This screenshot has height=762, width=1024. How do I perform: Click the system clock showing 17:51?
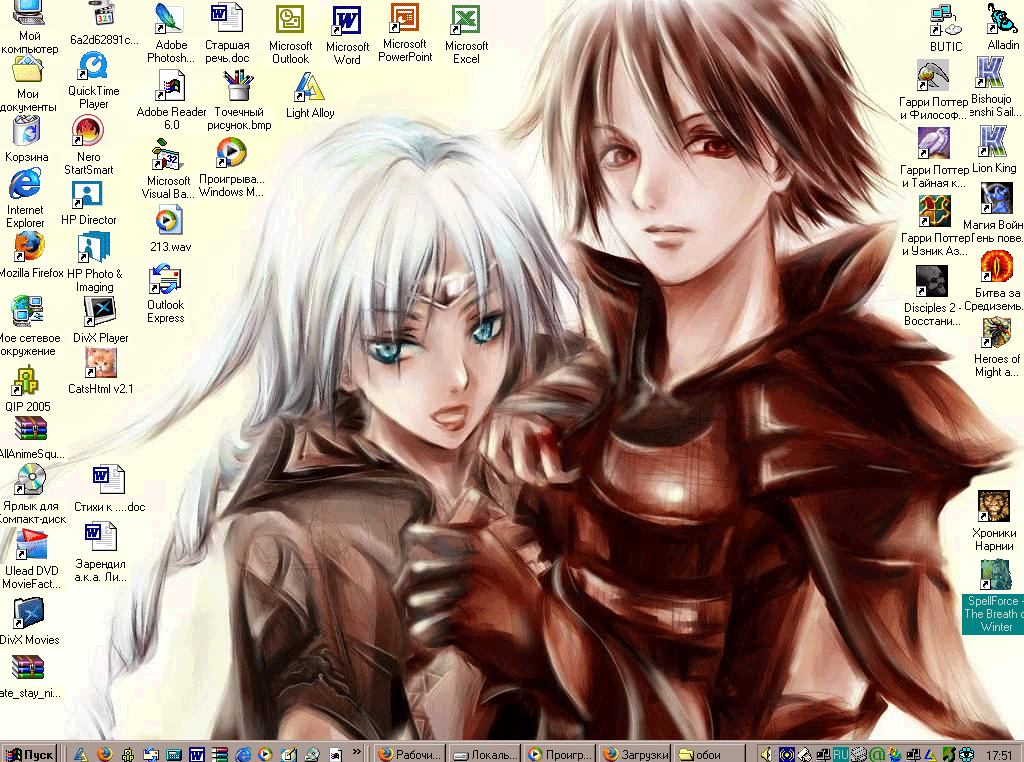coord(999,755)
